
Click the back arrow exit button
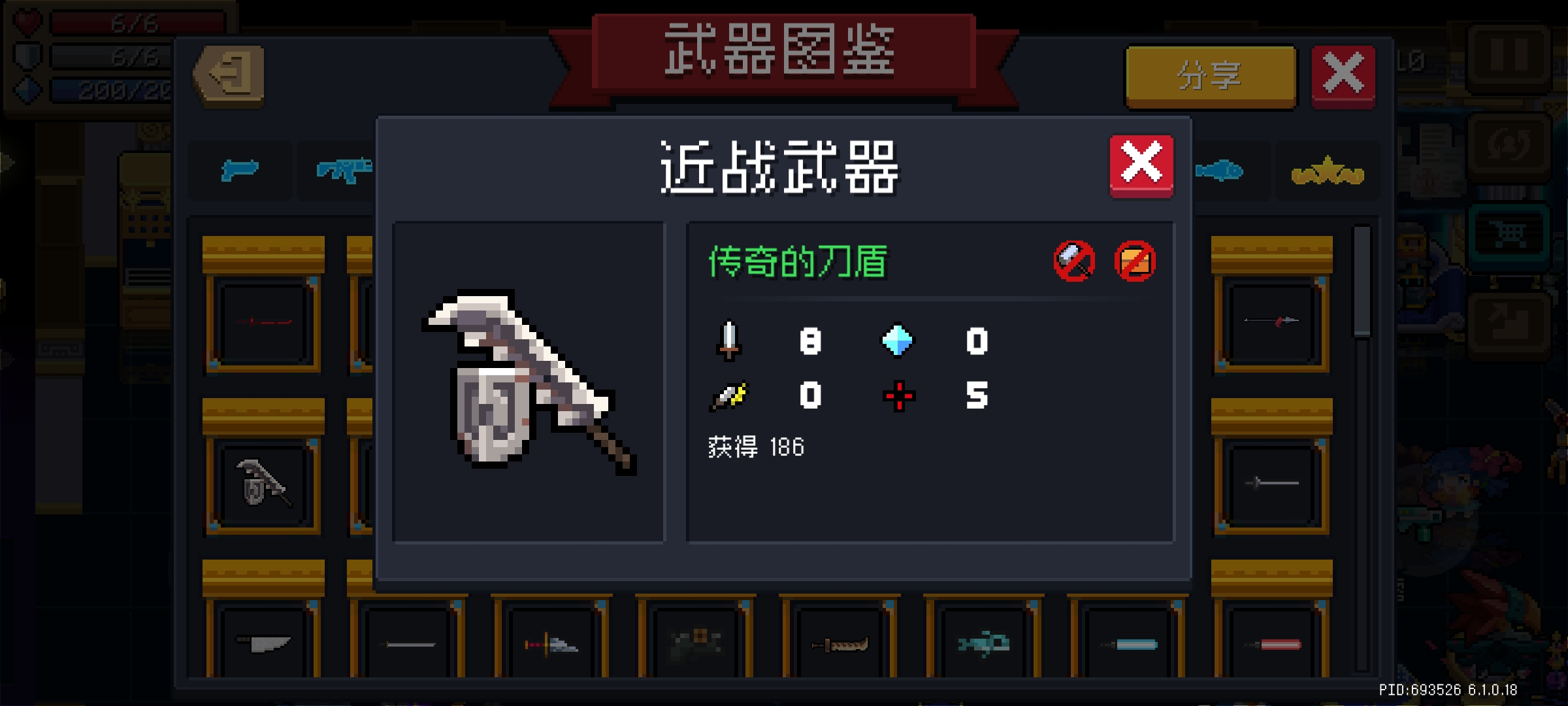coord(229,75)
